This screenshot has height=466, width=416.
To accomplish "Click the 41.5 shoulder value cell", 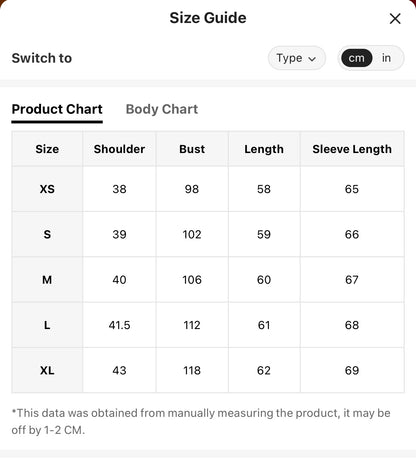I will [x=119, y=325].
